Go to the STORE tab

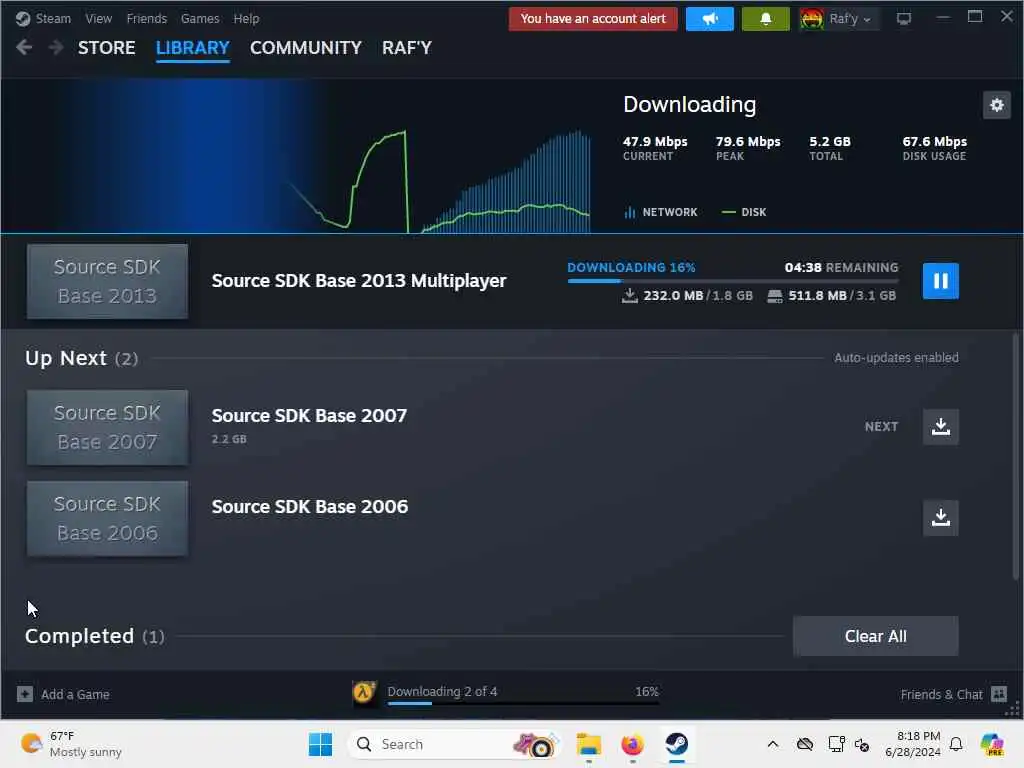pyautogui.click(x=106, y=48)
